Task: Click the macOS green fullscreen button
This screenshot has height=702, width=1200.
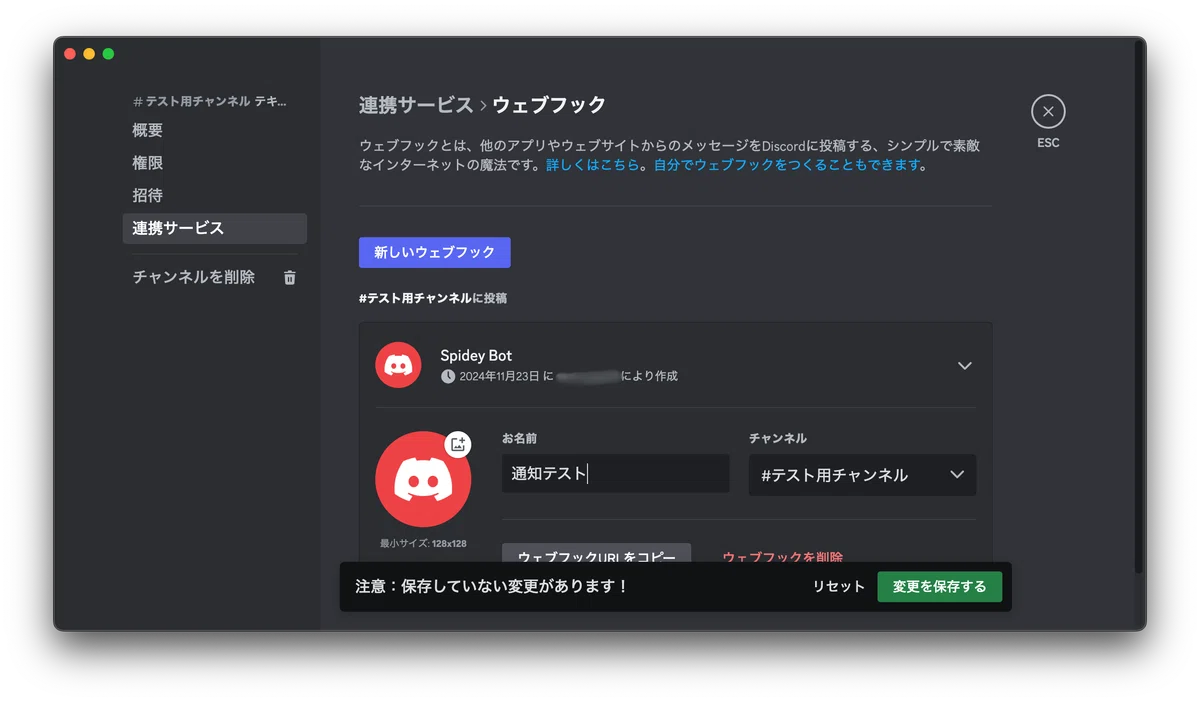Action: click(x=108, y=54)
